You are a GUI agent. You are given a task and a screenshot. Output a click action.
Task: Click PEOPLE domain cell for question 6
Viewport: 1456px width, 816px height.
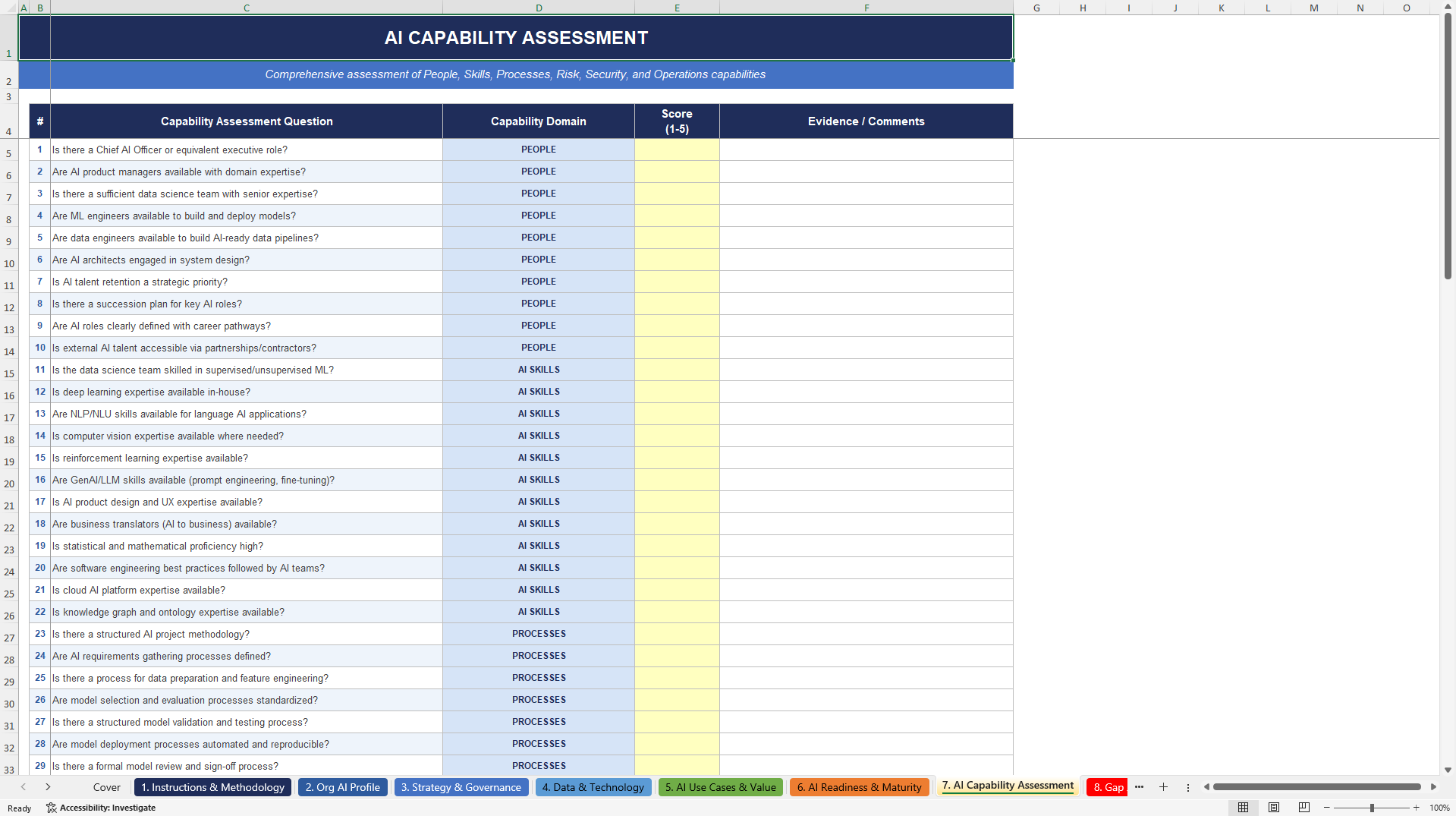click(x=539, y=260)
